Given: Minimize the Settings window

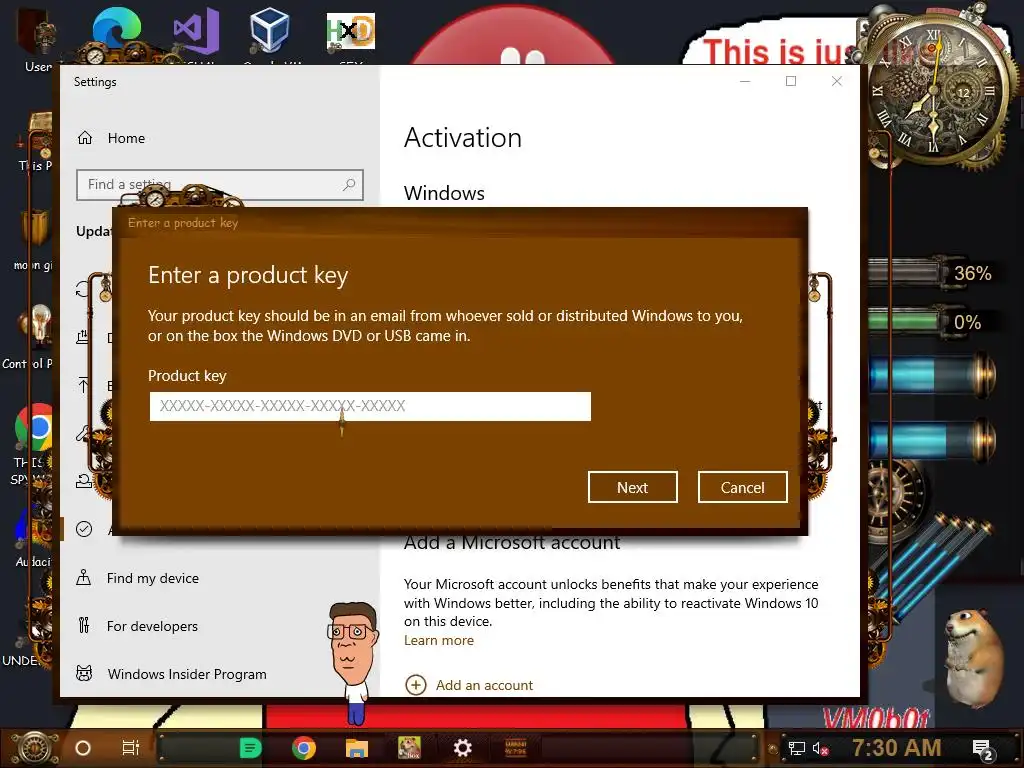Looking at the screenshot, I should (x=745, y=81).
